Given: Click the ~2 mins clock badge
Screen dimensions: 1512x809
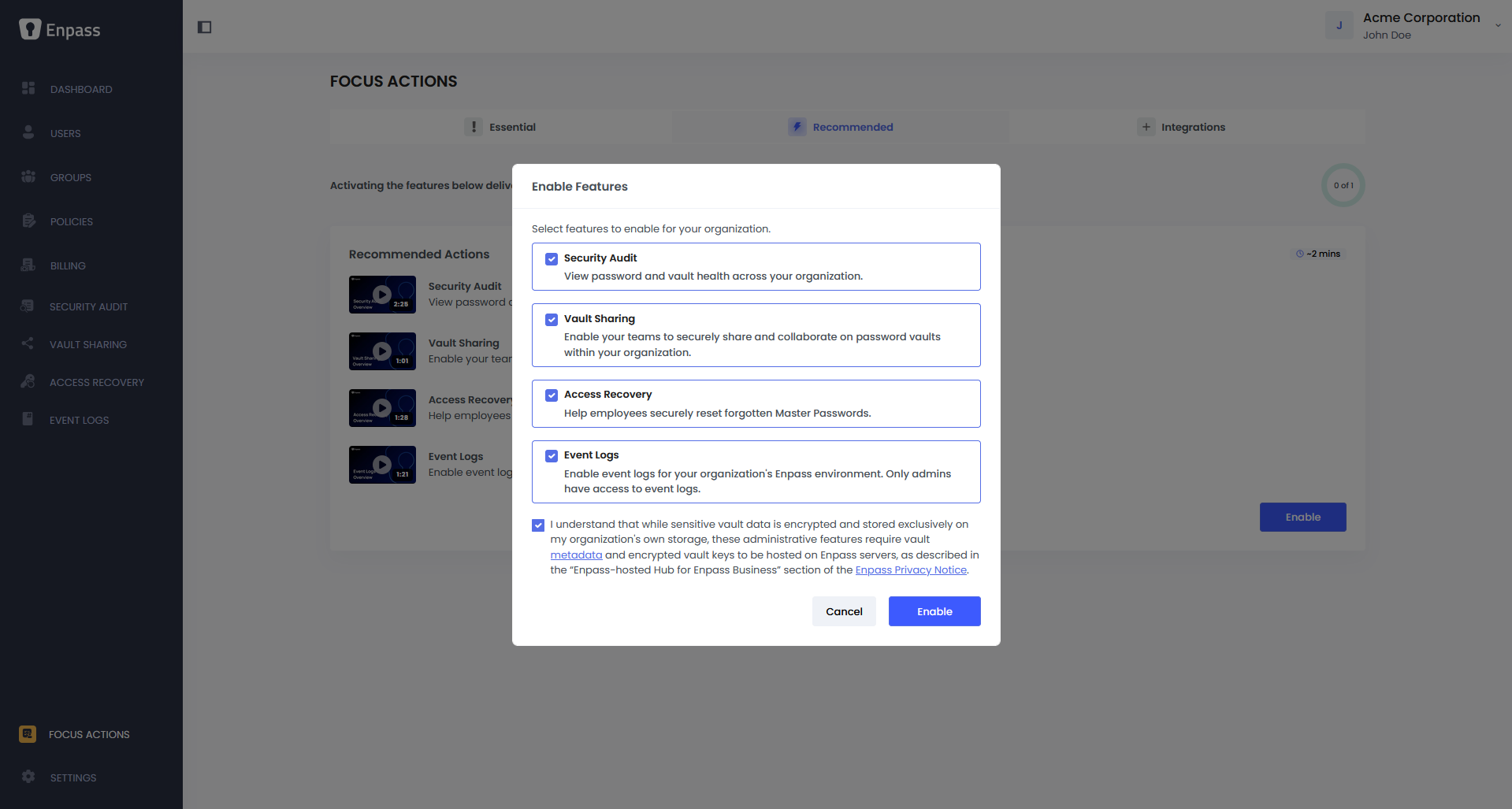Looking at the screenshot, I should pos(1318,254).
